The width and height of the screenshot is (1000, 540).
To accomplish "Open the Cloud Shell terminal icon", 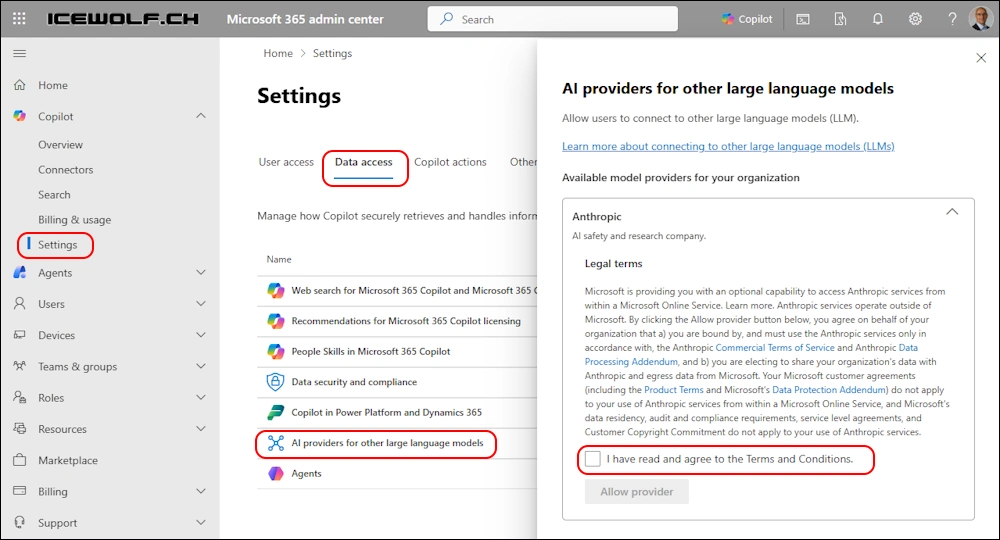I will [803, 19].
